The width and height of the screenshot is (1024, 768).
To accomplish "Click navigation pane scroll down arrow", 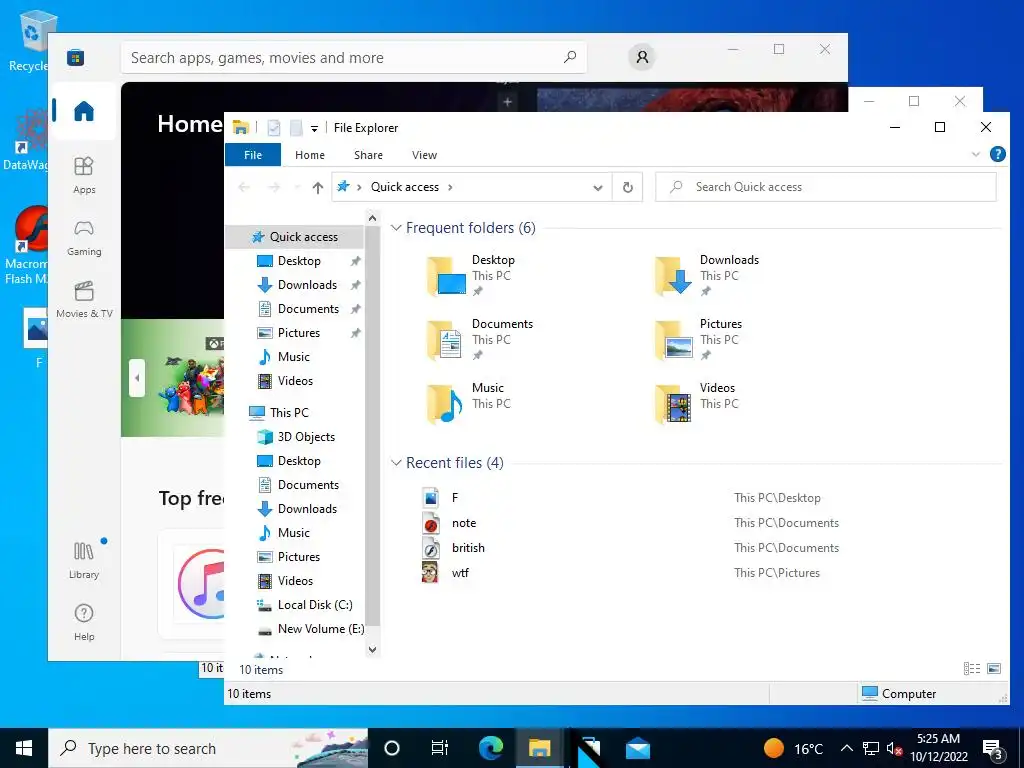I will 372,650.
